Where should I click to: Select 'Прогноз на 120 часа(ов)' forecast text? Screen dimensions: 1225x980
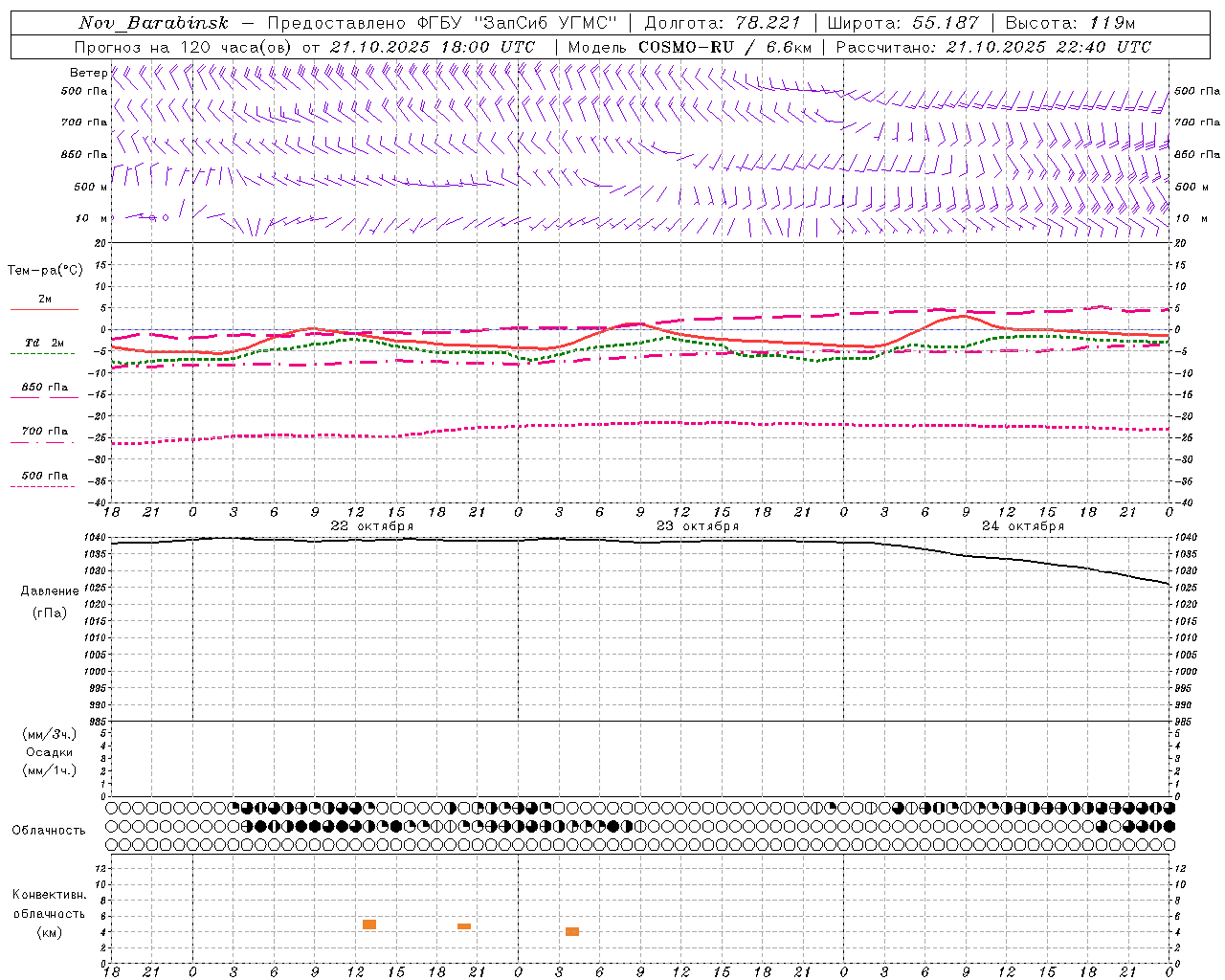point(184,47)
